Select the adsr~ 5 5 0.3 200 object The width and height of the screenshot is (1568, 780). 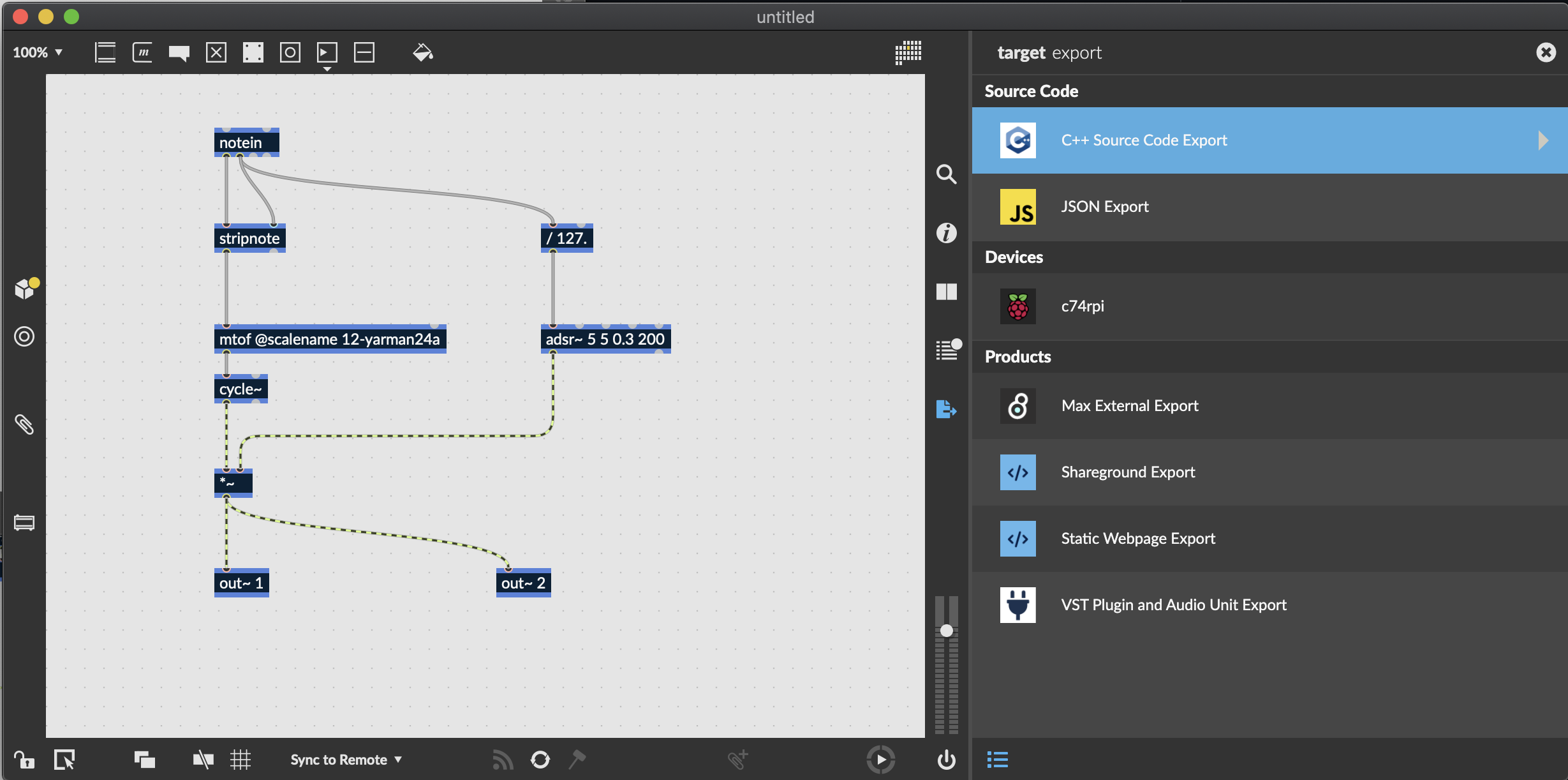[x=605, y=339]
